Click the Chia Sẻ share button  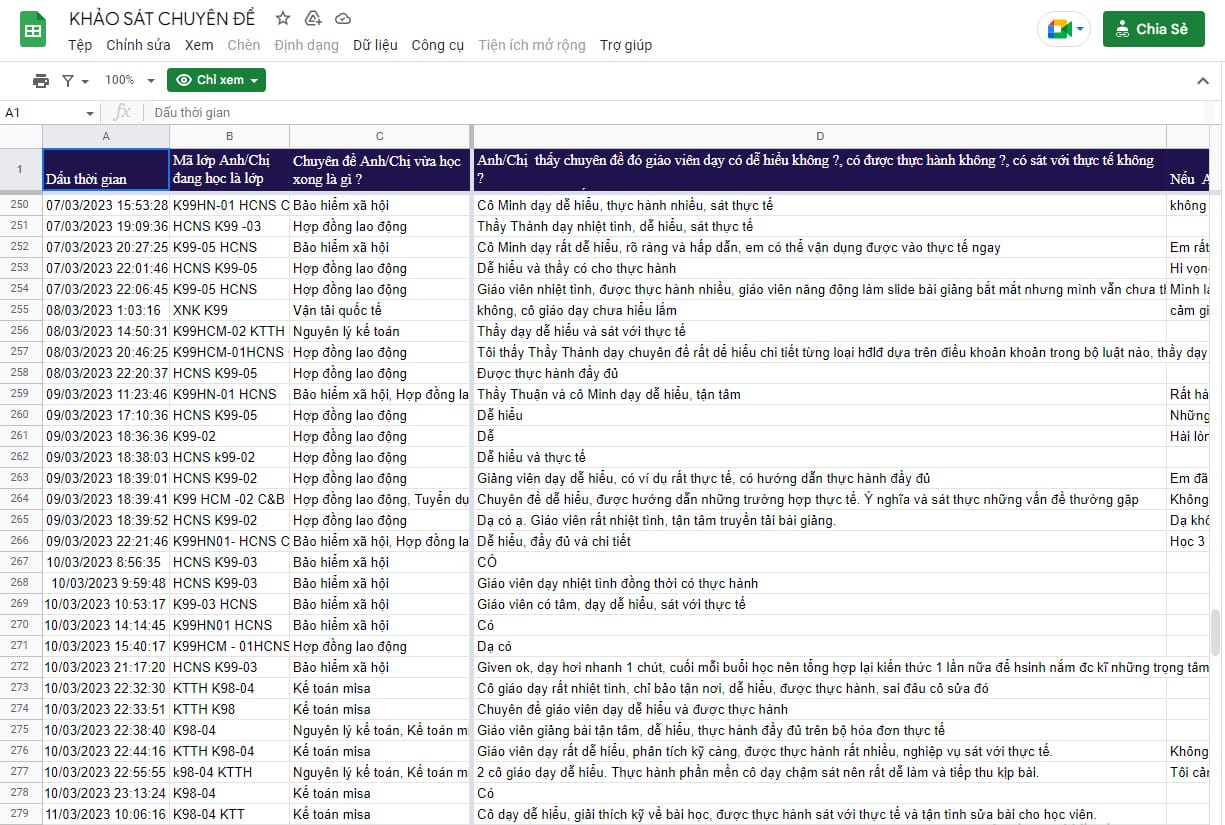point(1153,29)
